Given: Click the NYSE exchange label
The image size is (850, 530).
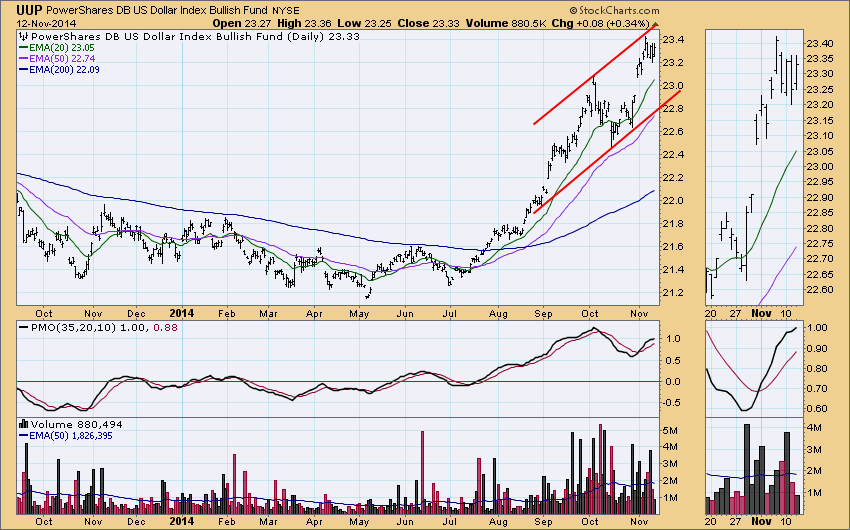Looking at the screenshot, I should pyautogui.click(x=285, y=10).
